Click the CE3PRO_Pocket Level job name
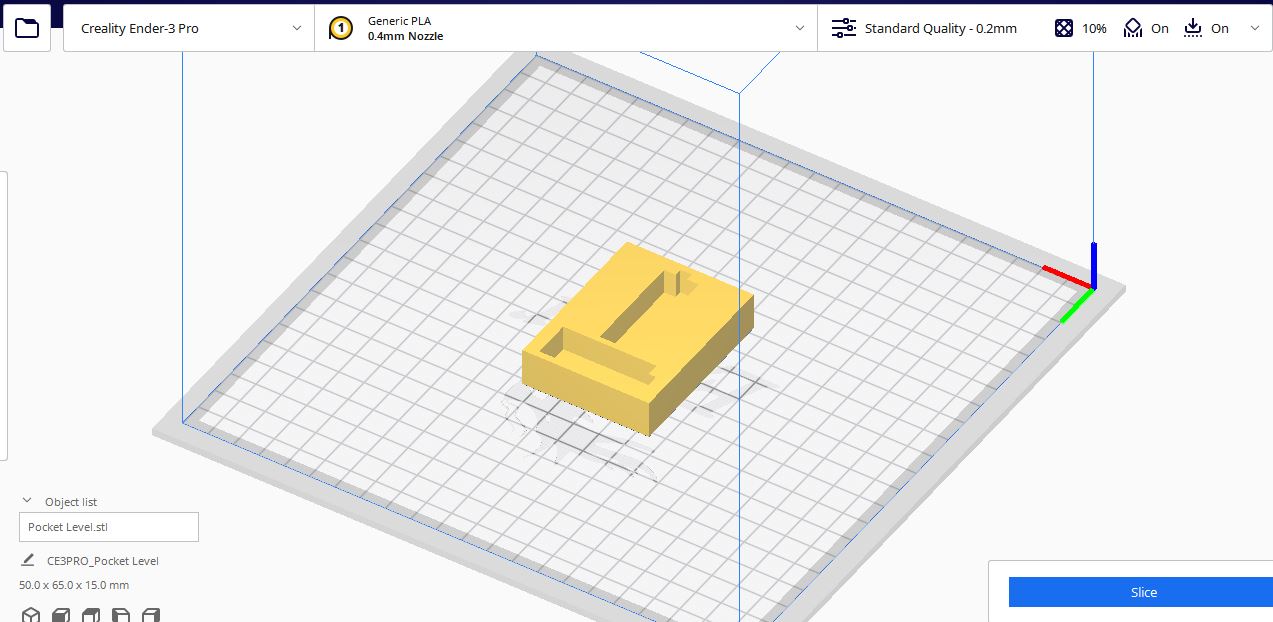1273x622 pixels. point(103,561)
